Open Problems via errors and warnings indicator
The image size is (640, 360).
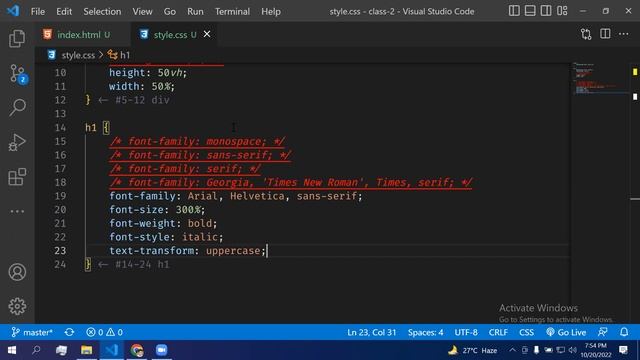[104, 332]
